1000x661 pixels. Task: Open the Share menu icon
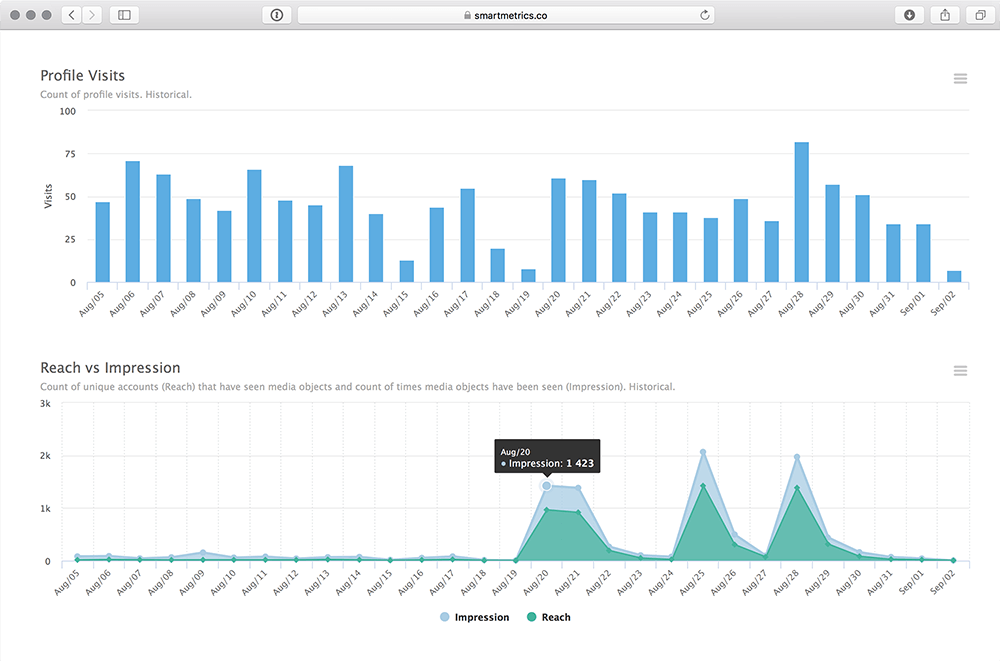point(944,15)
